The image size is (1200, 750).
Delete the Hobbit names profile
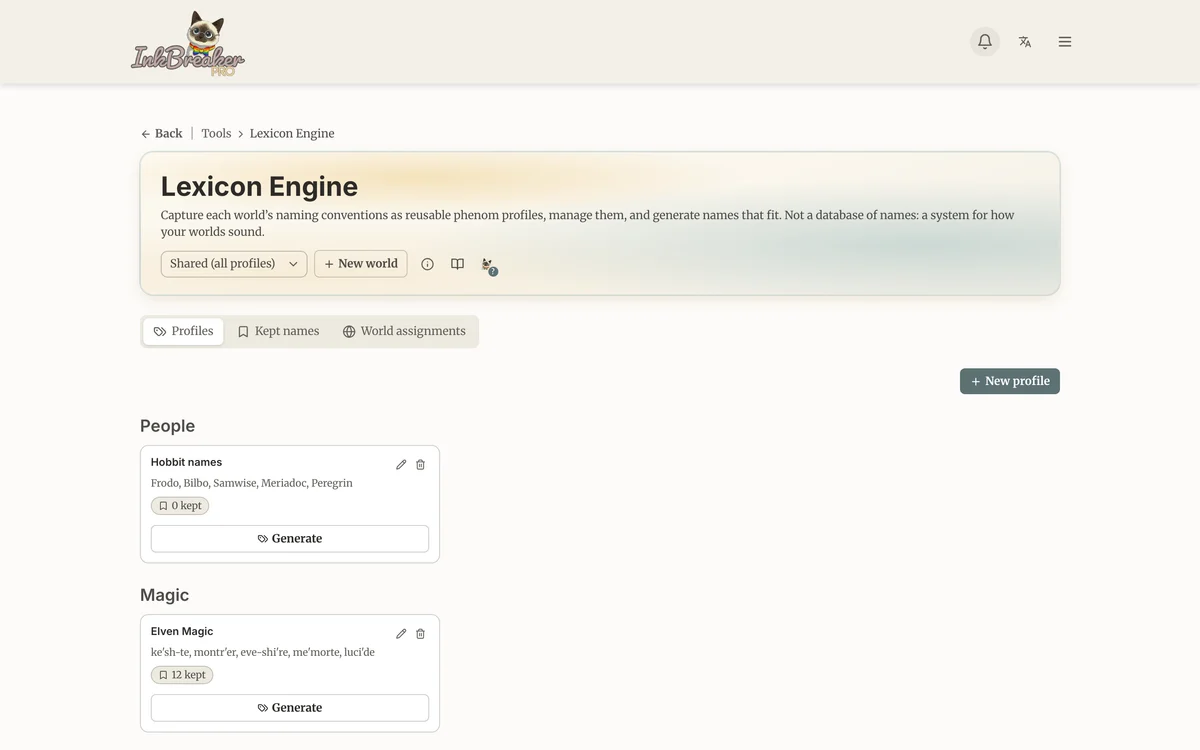(420, 464)
